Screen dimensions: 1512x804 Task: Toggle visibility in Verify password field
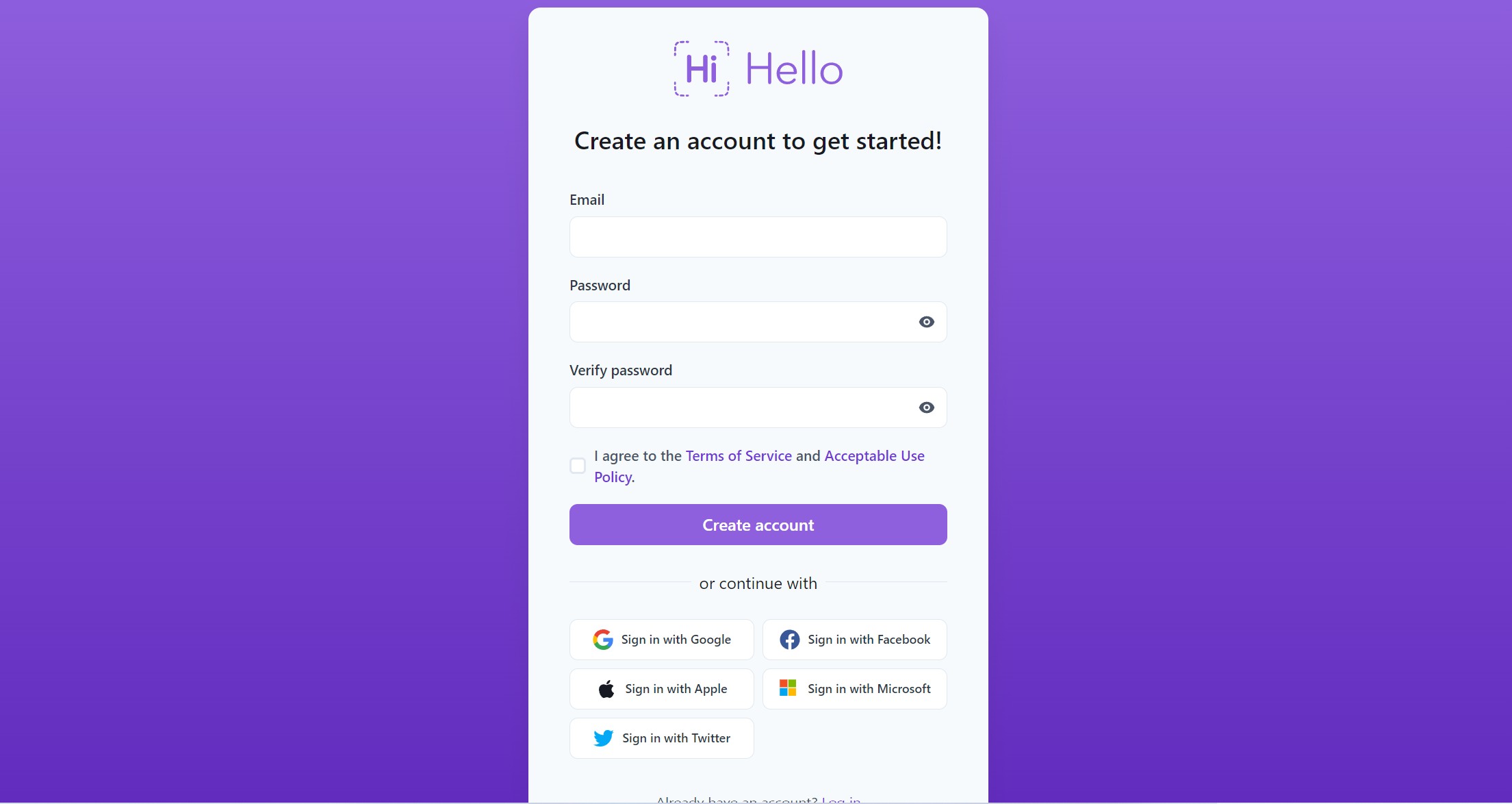pyautogui.click(x=927, y=407)
